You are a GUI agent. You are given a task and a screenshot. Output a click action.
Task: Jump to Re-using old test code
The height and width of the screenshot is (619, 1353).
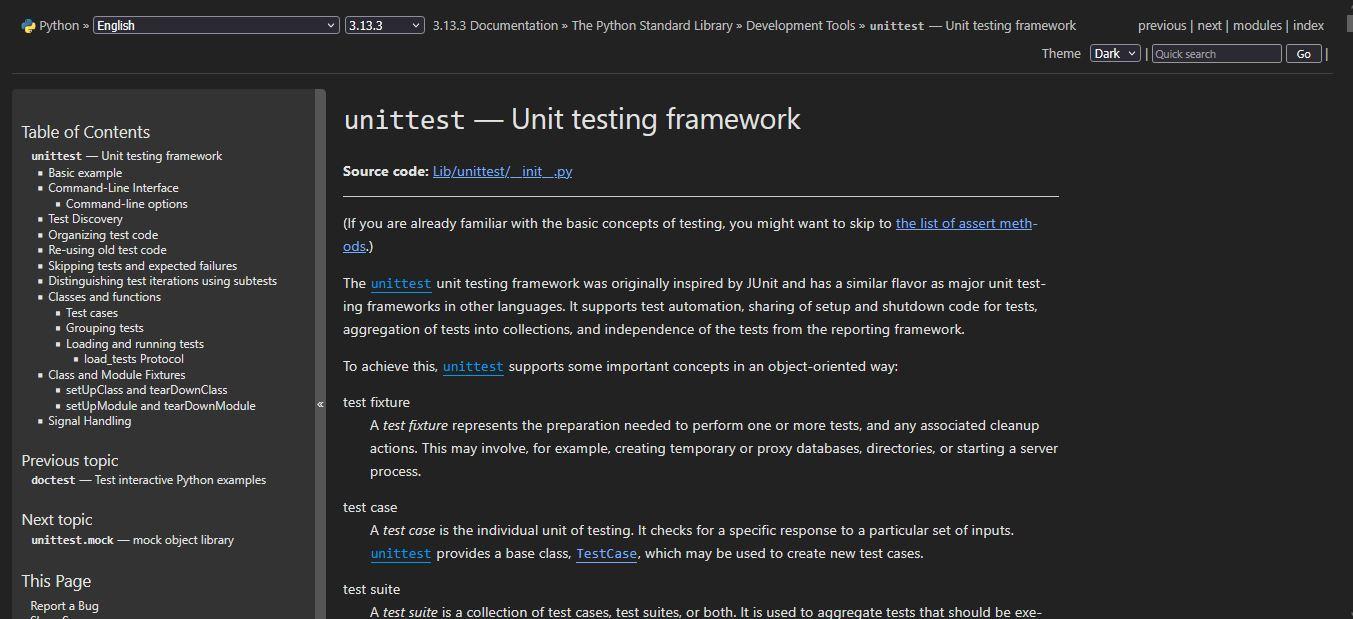[x=107, y=250]
